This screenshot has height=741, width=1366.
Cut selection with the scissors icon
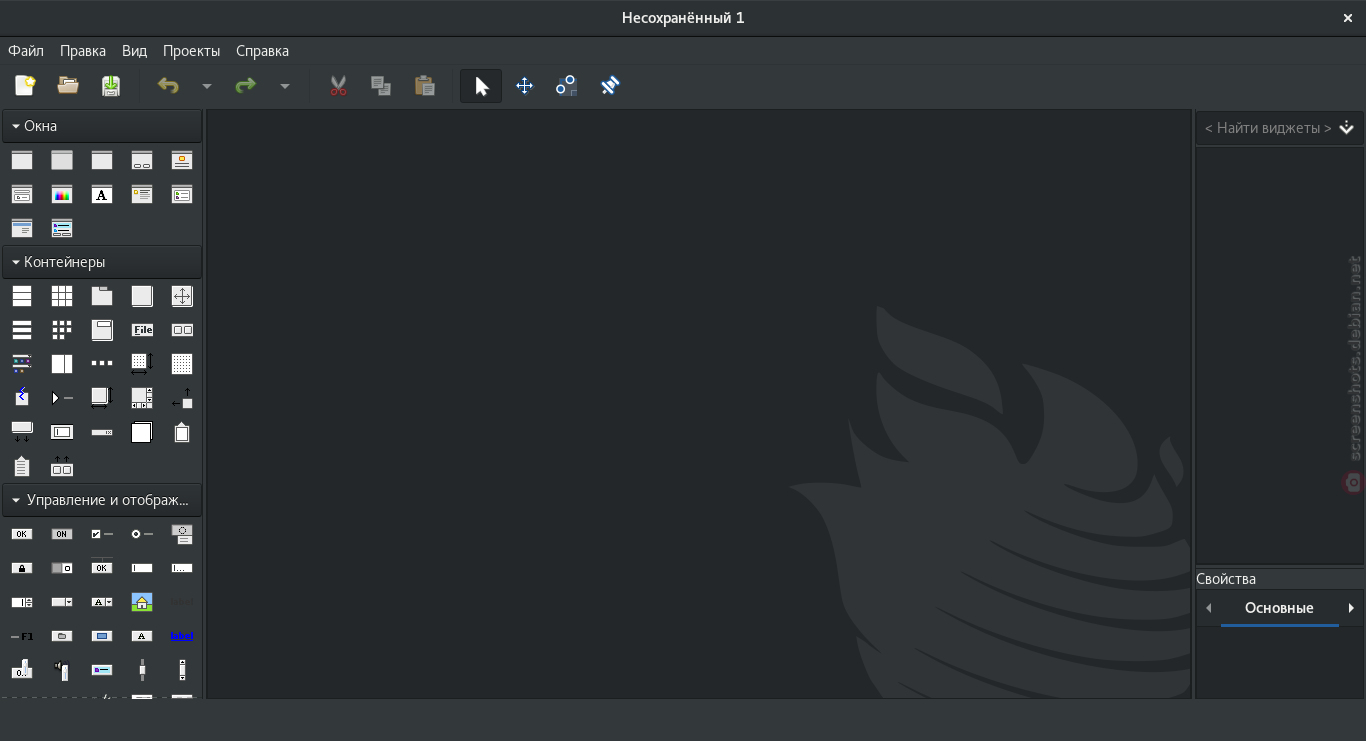[x=338, y=86]
